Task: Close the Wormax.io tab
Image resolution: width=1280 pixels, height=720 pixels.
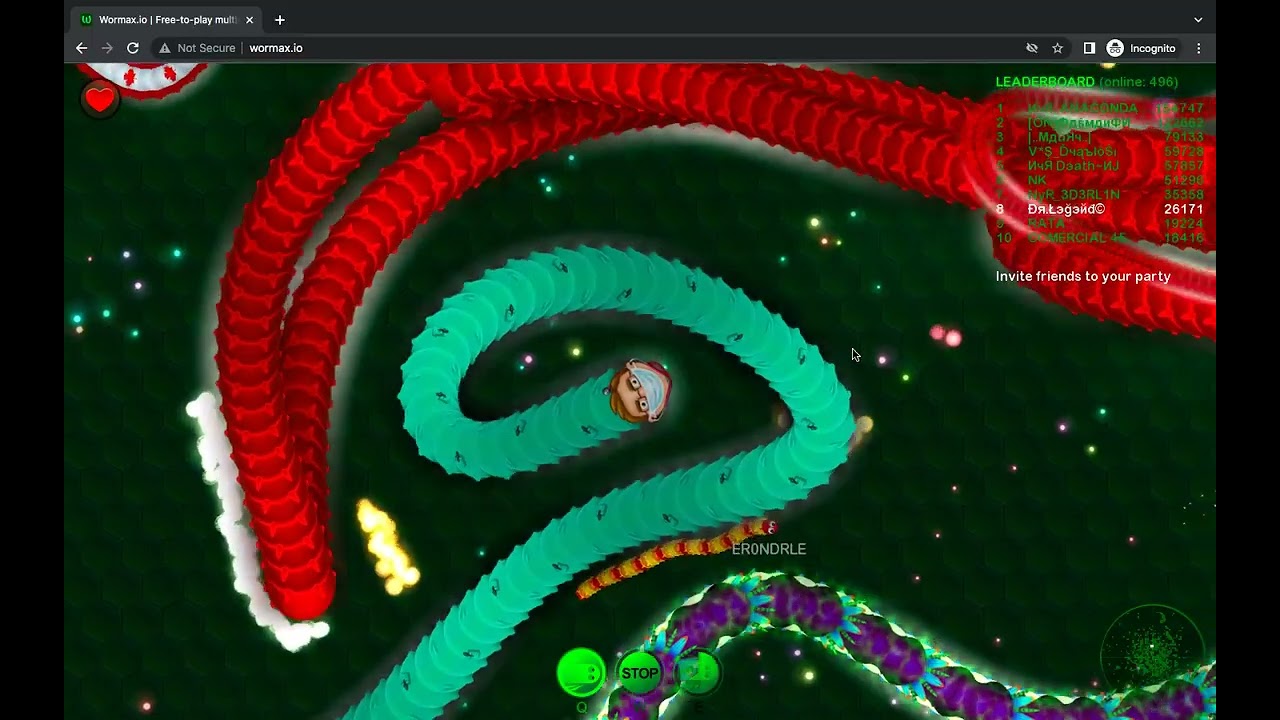Action: 249,20
